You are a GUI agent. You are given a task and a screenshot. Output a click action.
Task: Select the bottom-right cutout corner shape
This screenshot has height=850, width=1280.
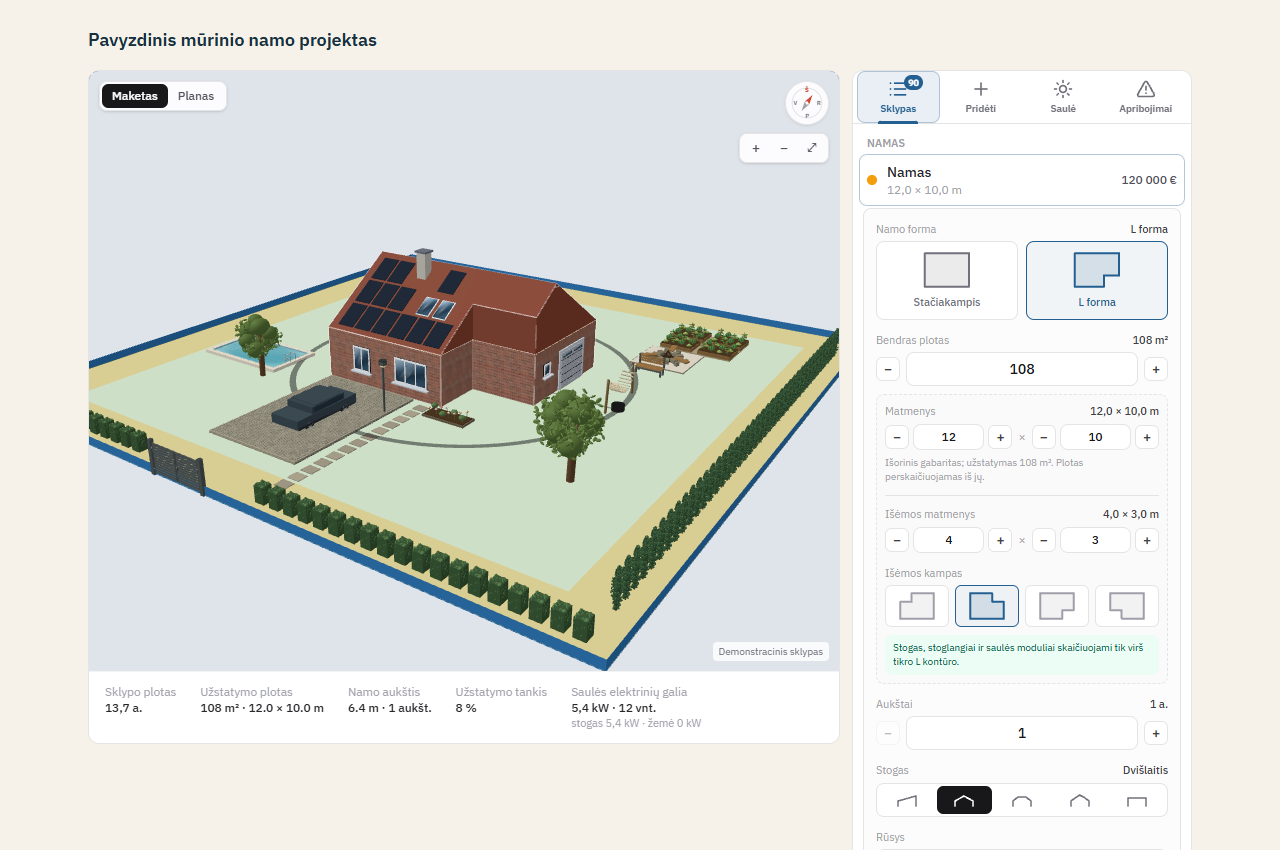(1057, 606)
